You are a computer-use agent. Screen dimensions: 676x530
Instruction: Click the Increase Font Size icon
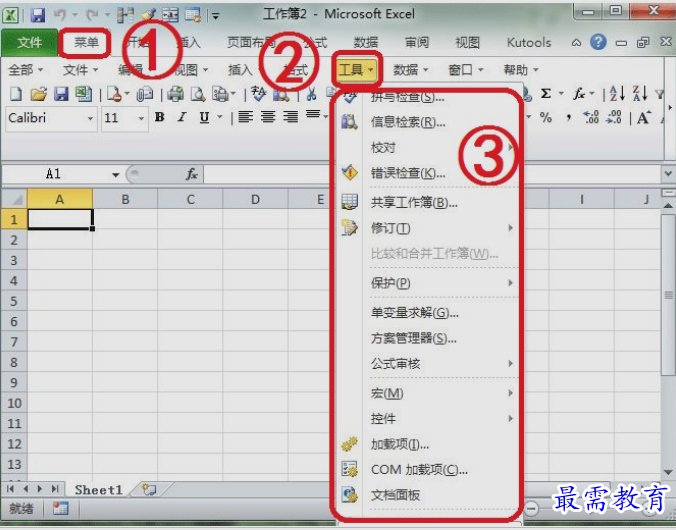[x=643, y=117]
